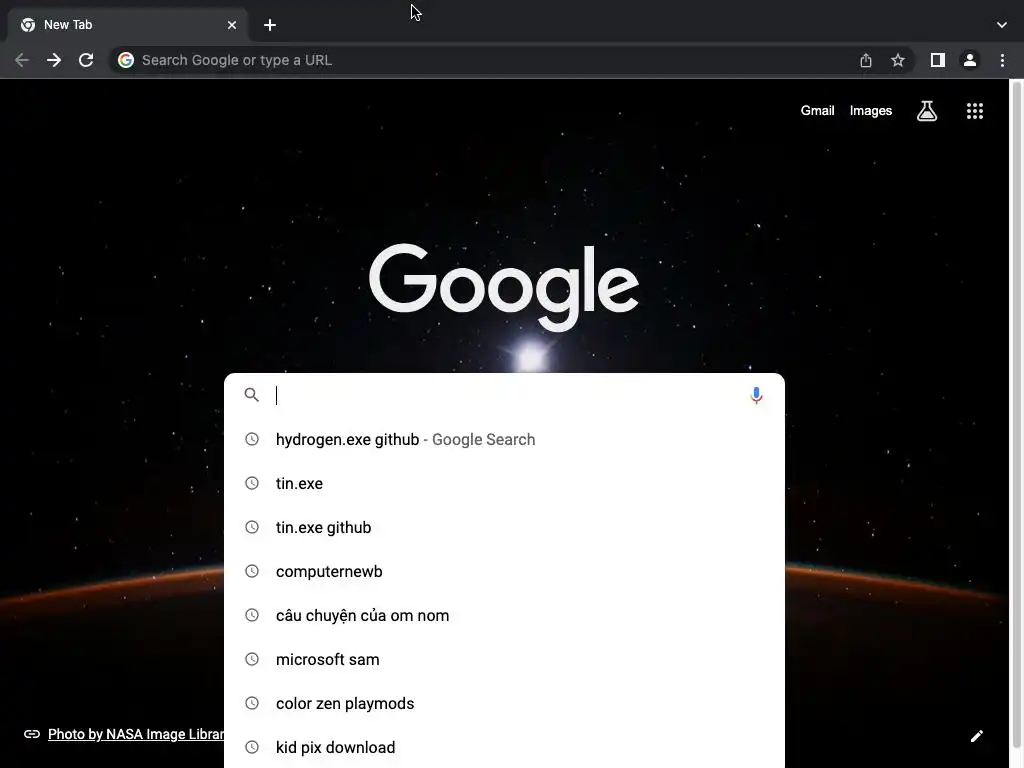Select the 'kid pix download' suggestion
Viewport: 1024px width, 768px height.
click(504, 747)
